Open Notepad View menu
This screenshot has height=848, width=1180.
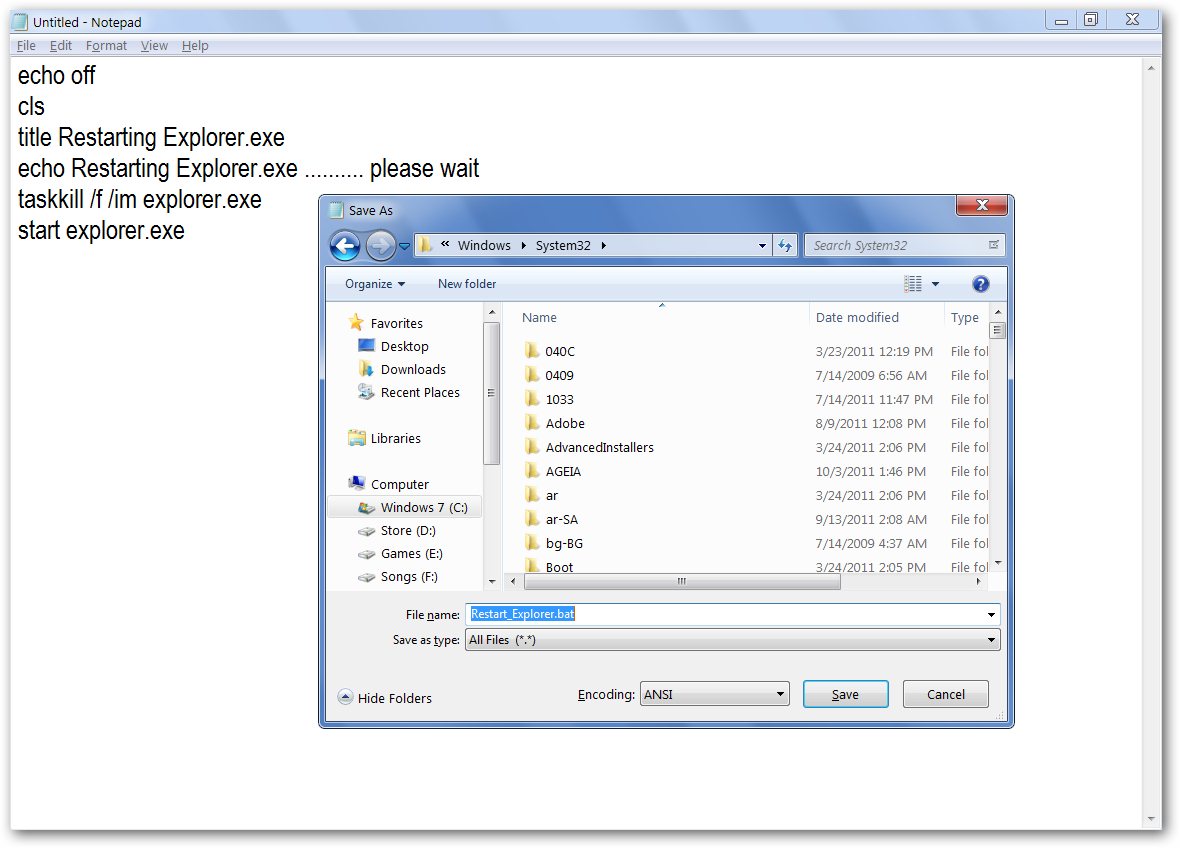(x=154, y=45)
